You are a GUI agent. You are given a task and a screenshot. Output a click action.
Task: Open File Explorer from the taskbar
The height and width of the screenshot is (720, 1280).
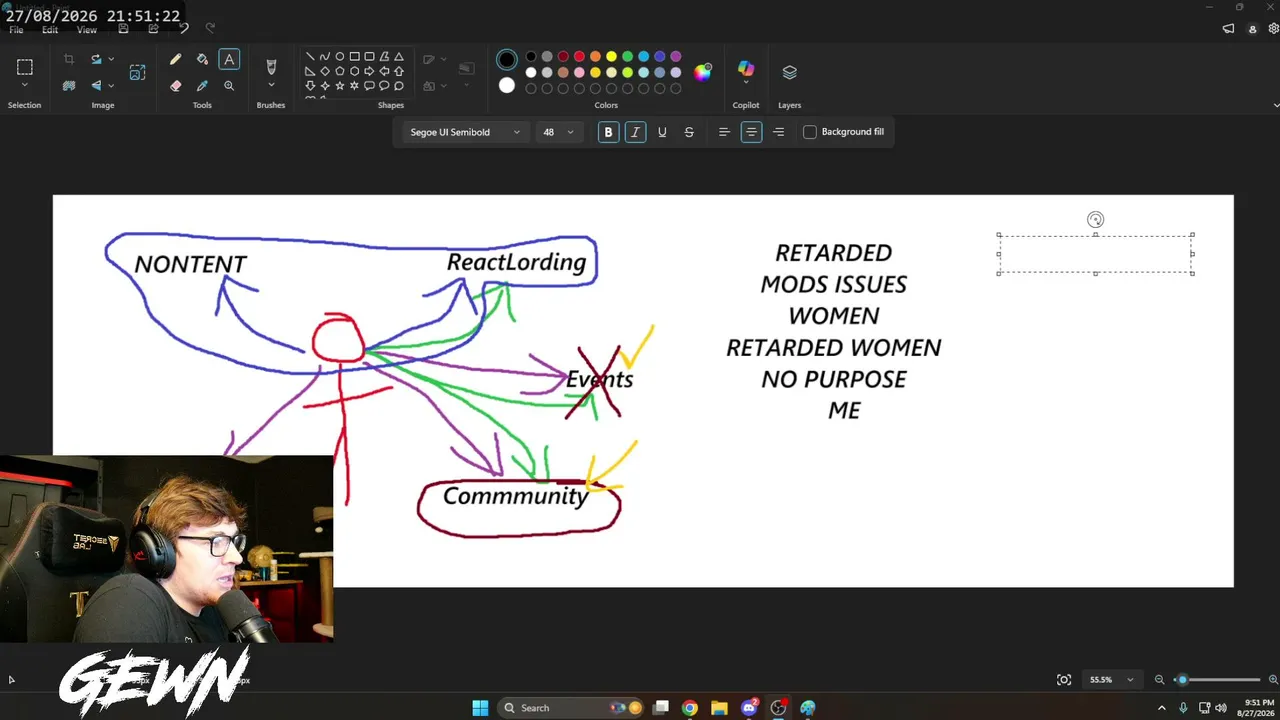(719, 708)
